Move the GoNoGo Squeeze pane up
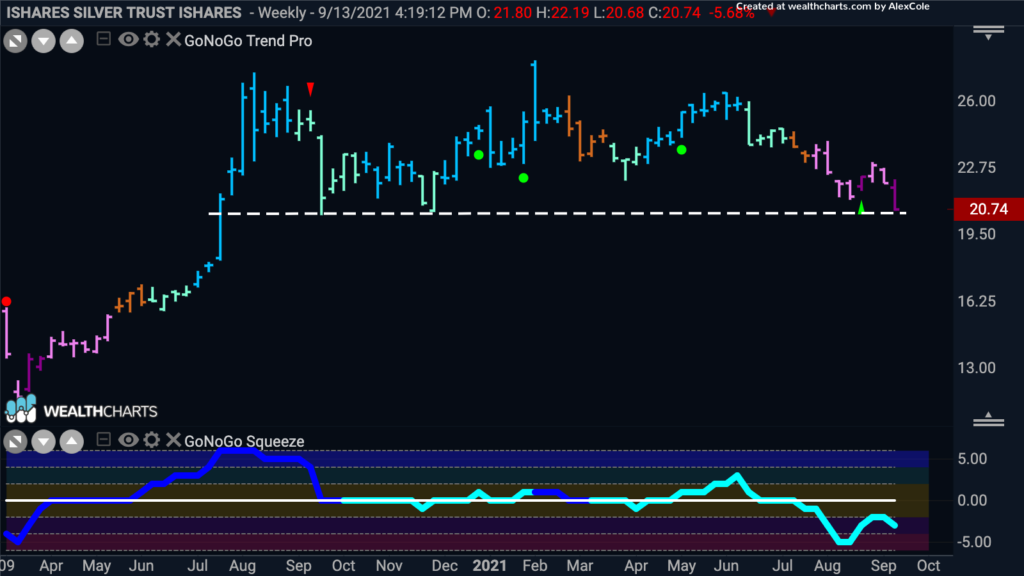Viewport: 1024px width, 576px height. click(x=72, y=442)
